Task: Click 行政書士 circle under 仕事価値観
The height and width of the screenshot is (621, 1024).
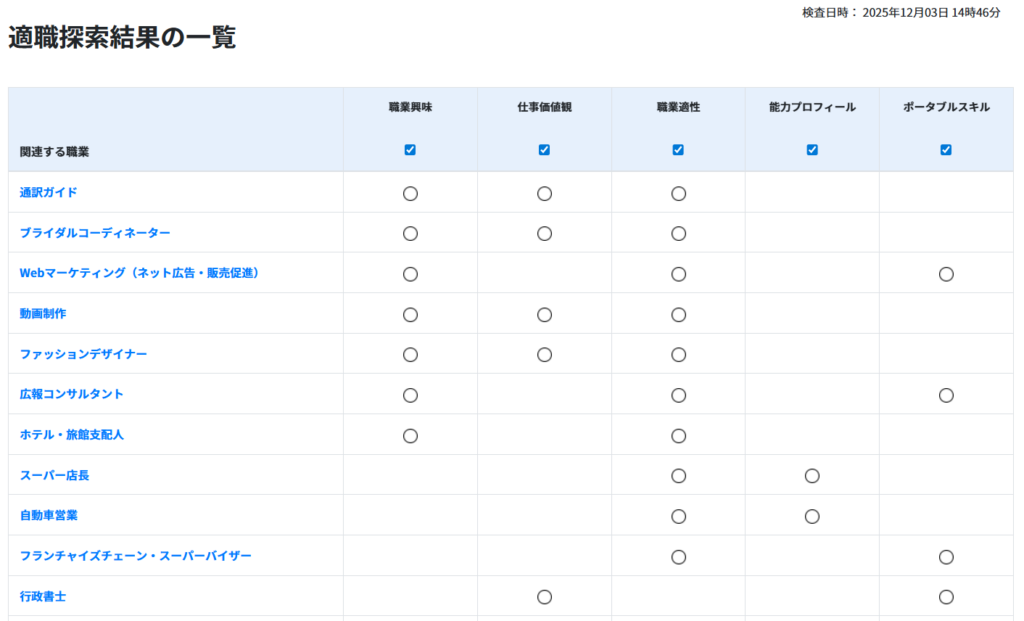Action: coord(544,597)
